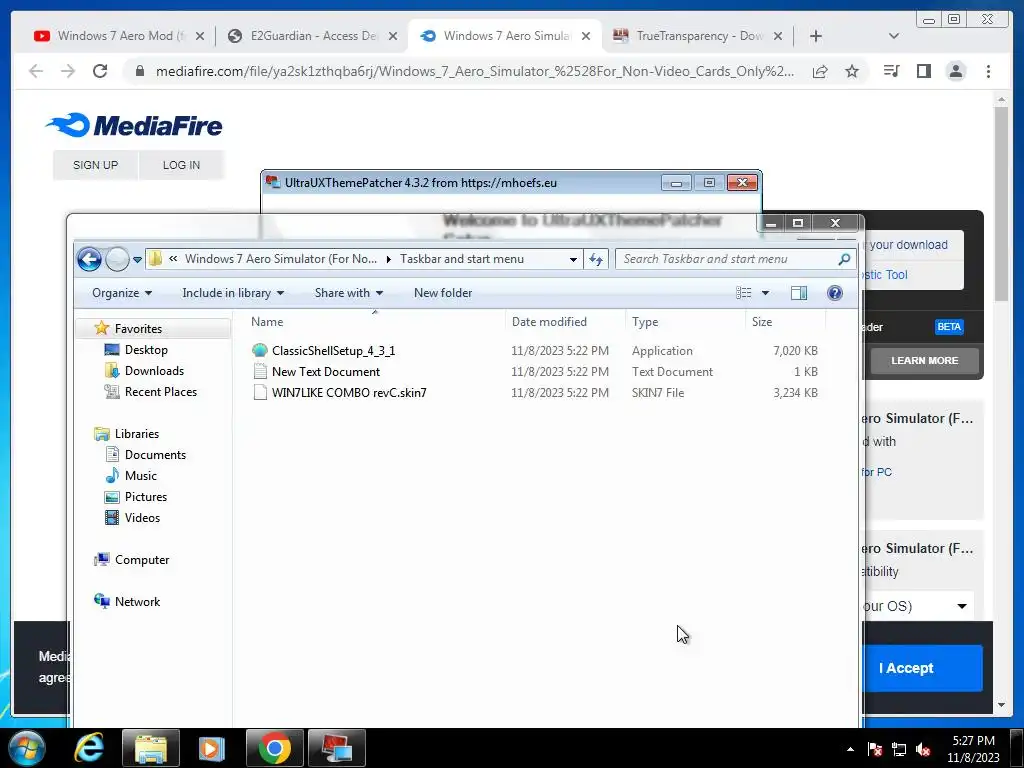The height and width of the screenshot is (768, 1024).
Task: Click LEARN MORE button on MediaFire
Action: tap(925, 360)
